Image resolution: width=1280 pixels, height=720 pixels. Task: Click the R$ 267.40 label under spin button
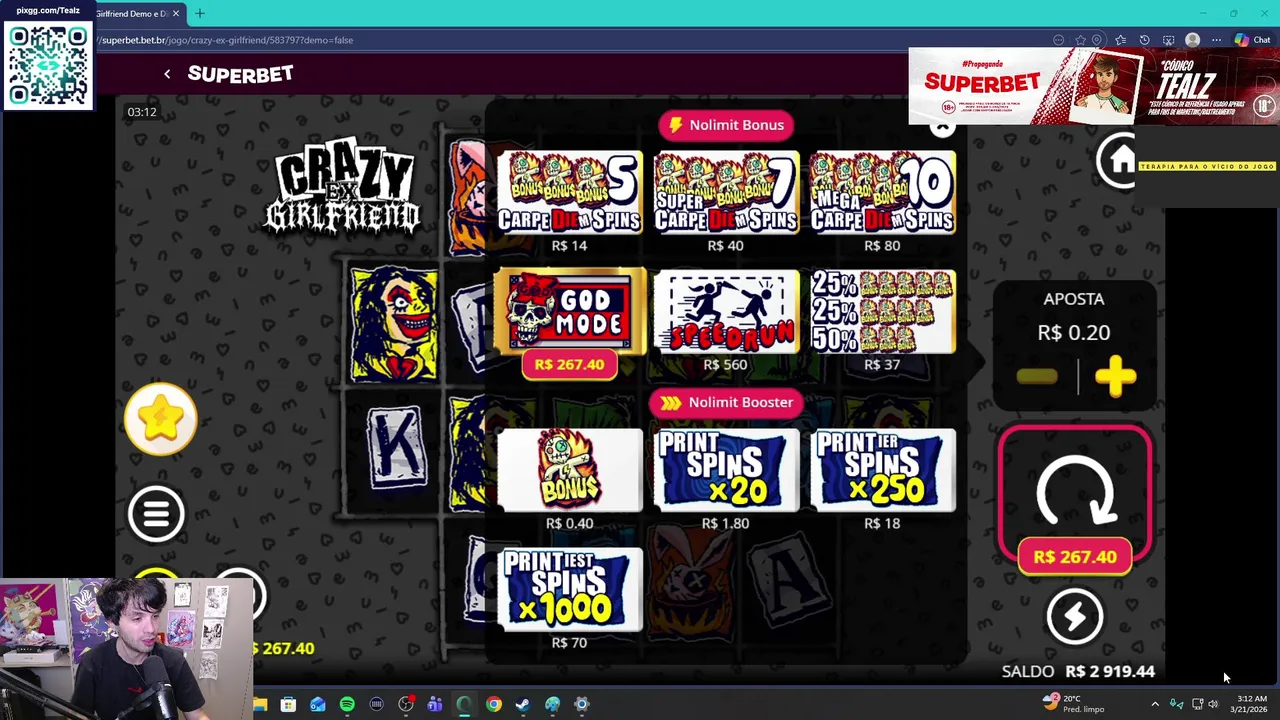click(1075, 557)
